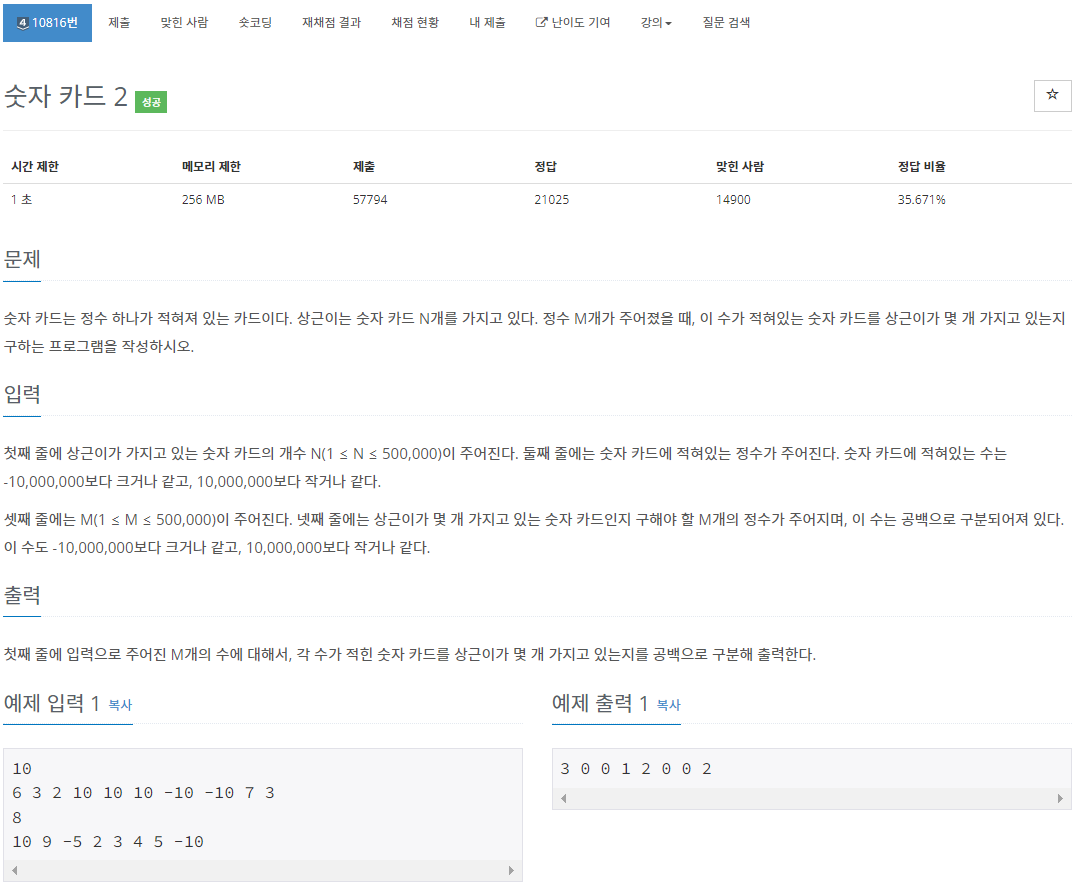Copy the example input with the 복사 link
Viewport: 1076px width, 887px height.
point(120,705)
